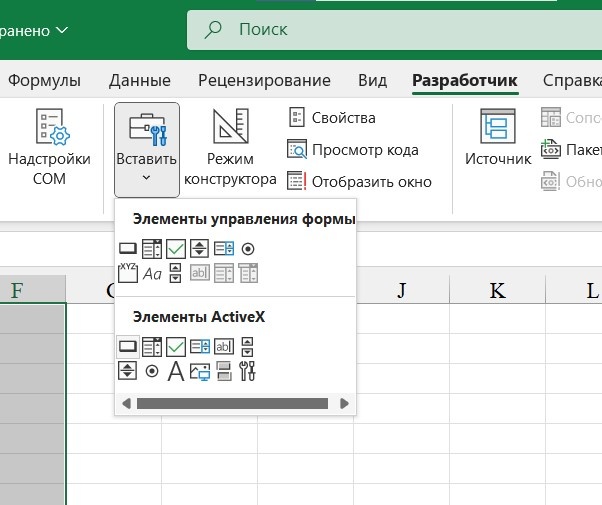Image resolution: width=602 pixels, height=505 pixels.
Task: Open the Вид tab
Action: (372, 81)
